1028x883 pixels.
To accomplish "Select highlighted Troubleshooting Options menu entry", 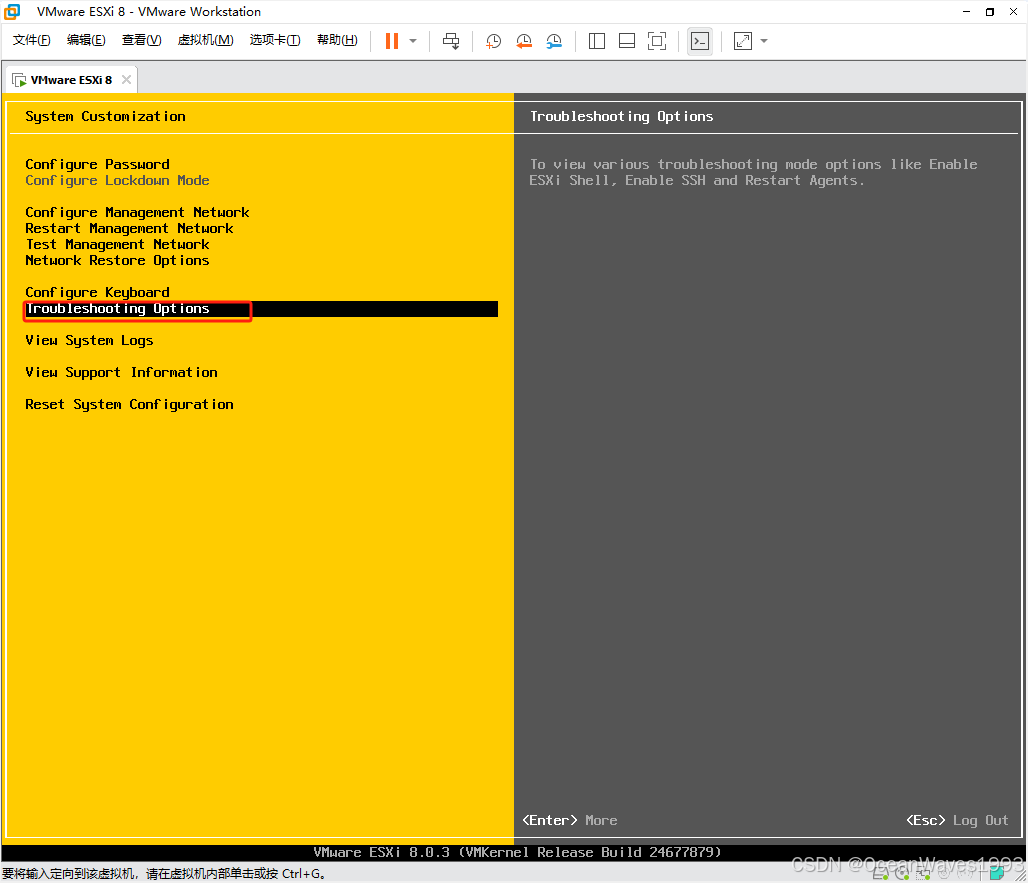I will 261,309.
